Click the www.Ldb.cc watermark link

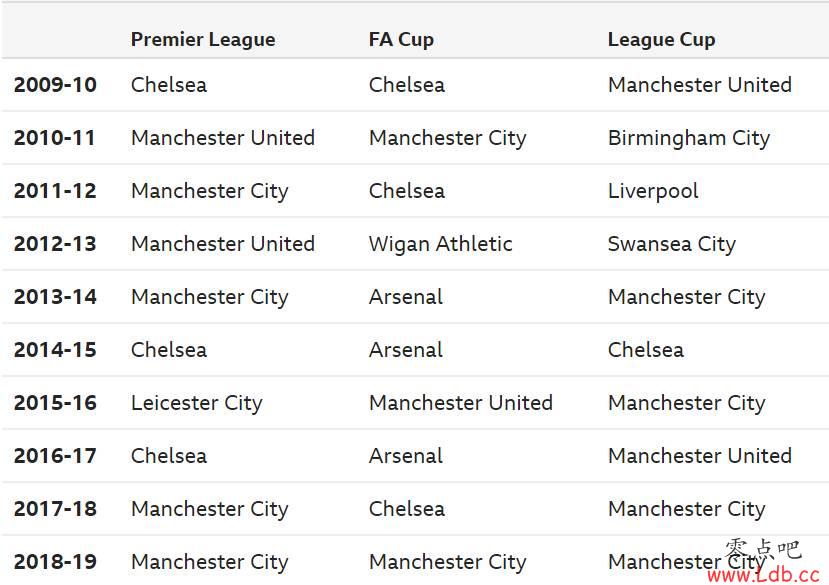[x=763, y=574]
